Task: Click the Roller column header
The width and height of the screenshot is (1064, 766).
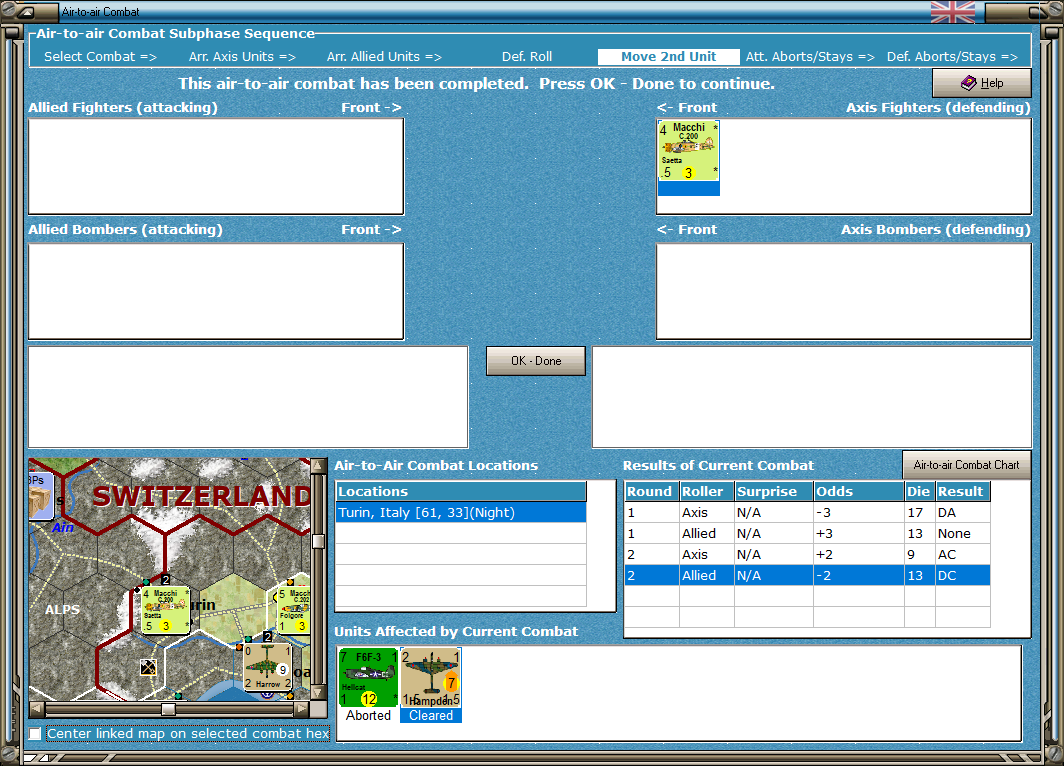Action: click(706, 491)
